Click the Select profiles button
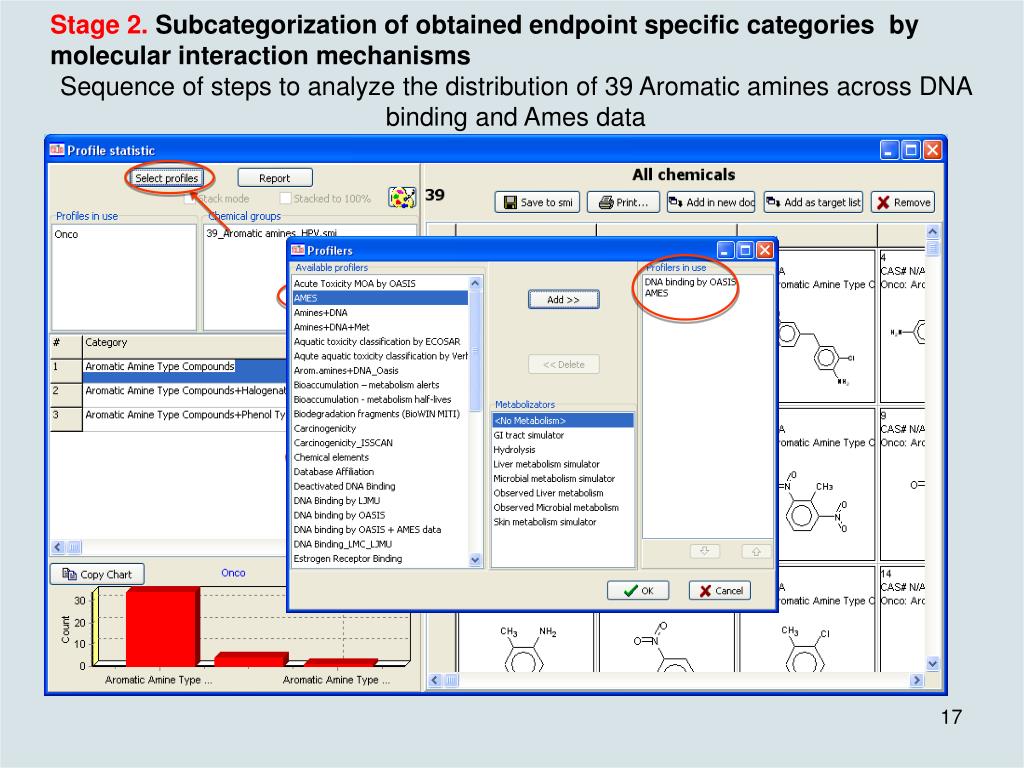The height and width of the screenshot is (768, 1024). [x=167, y=178]
